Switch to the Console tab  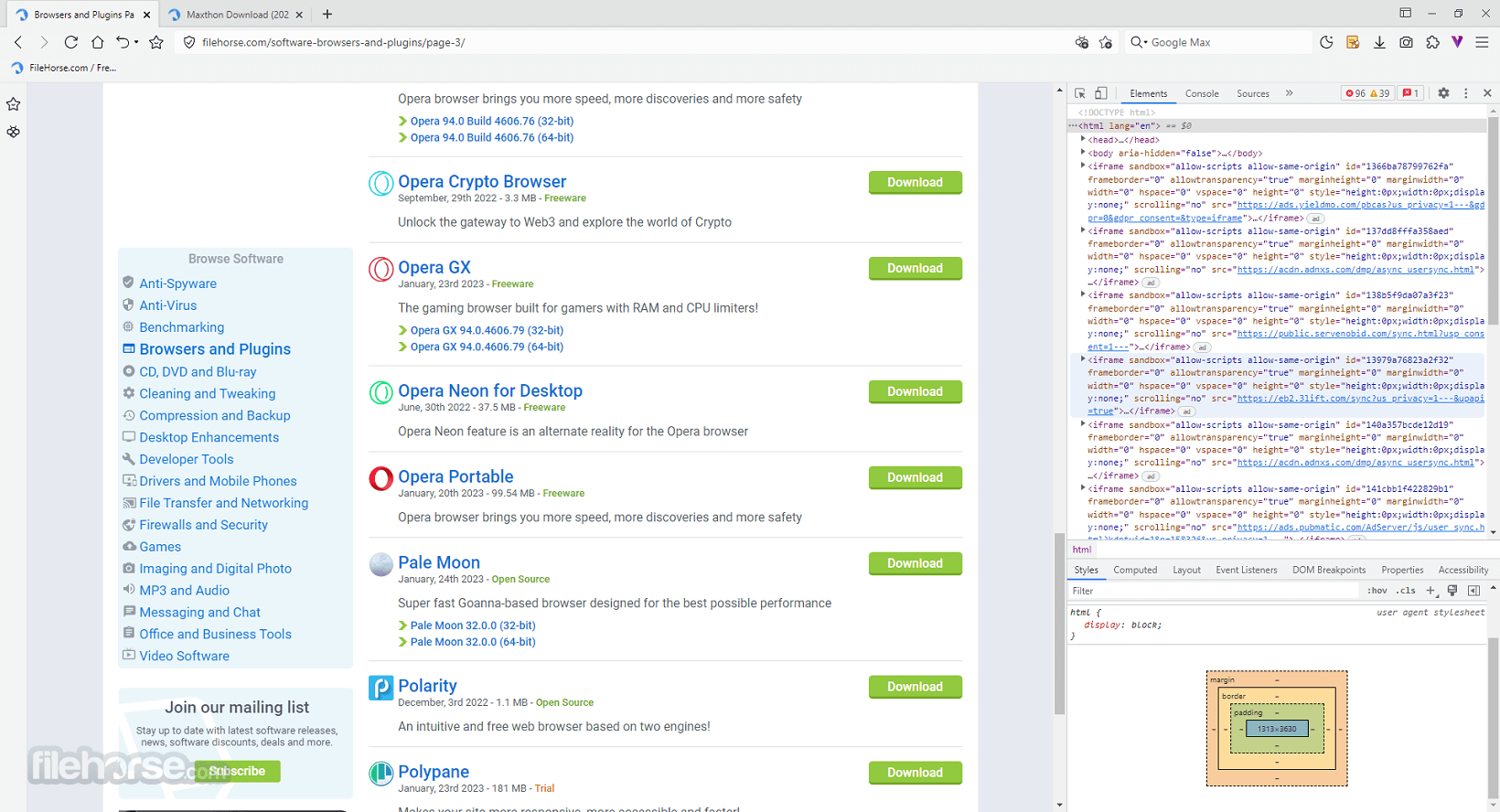[1202, 93]
